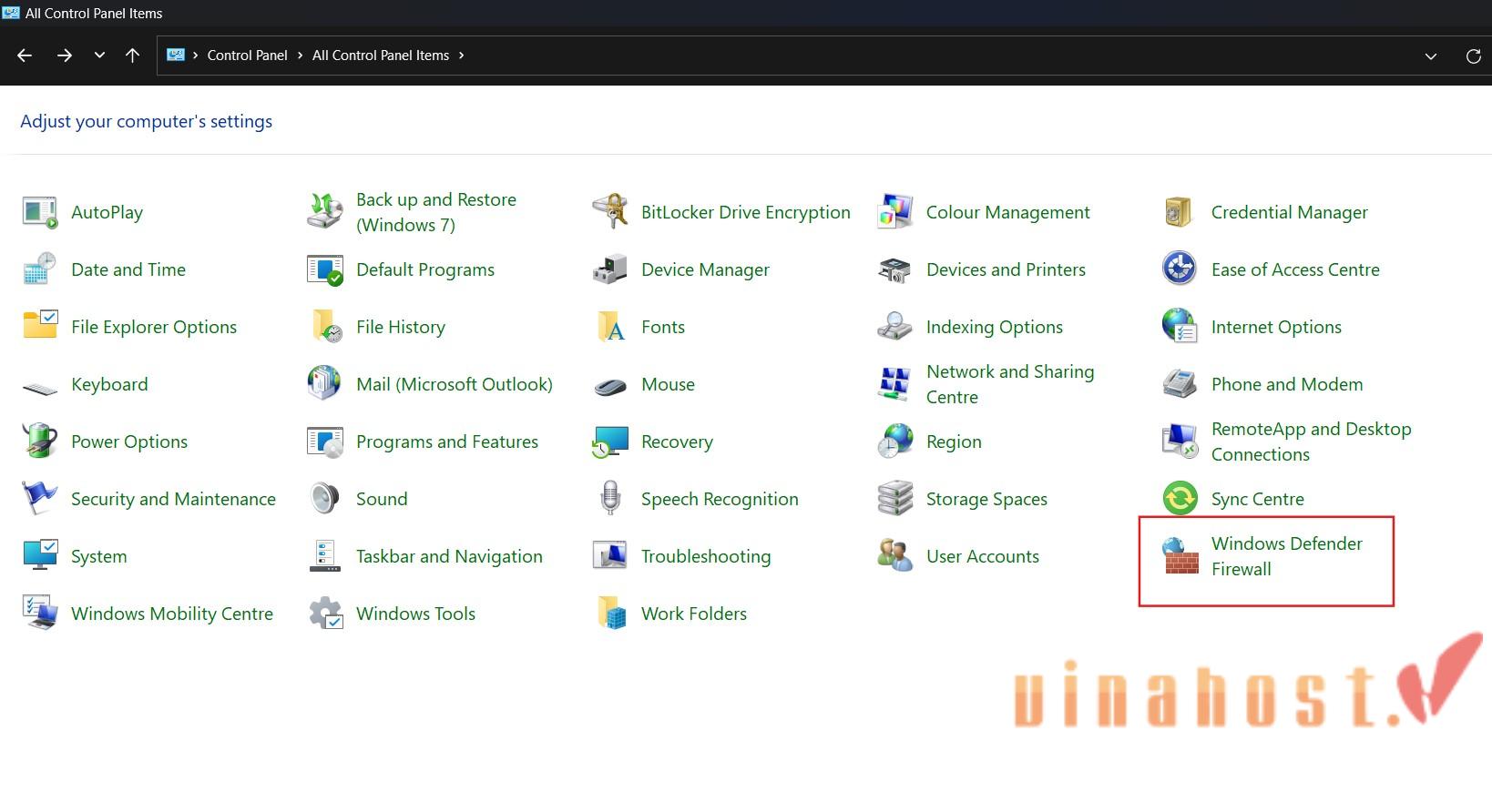
Task: Expand chevron after All Control Panel Items
Action: pos(461,56)
